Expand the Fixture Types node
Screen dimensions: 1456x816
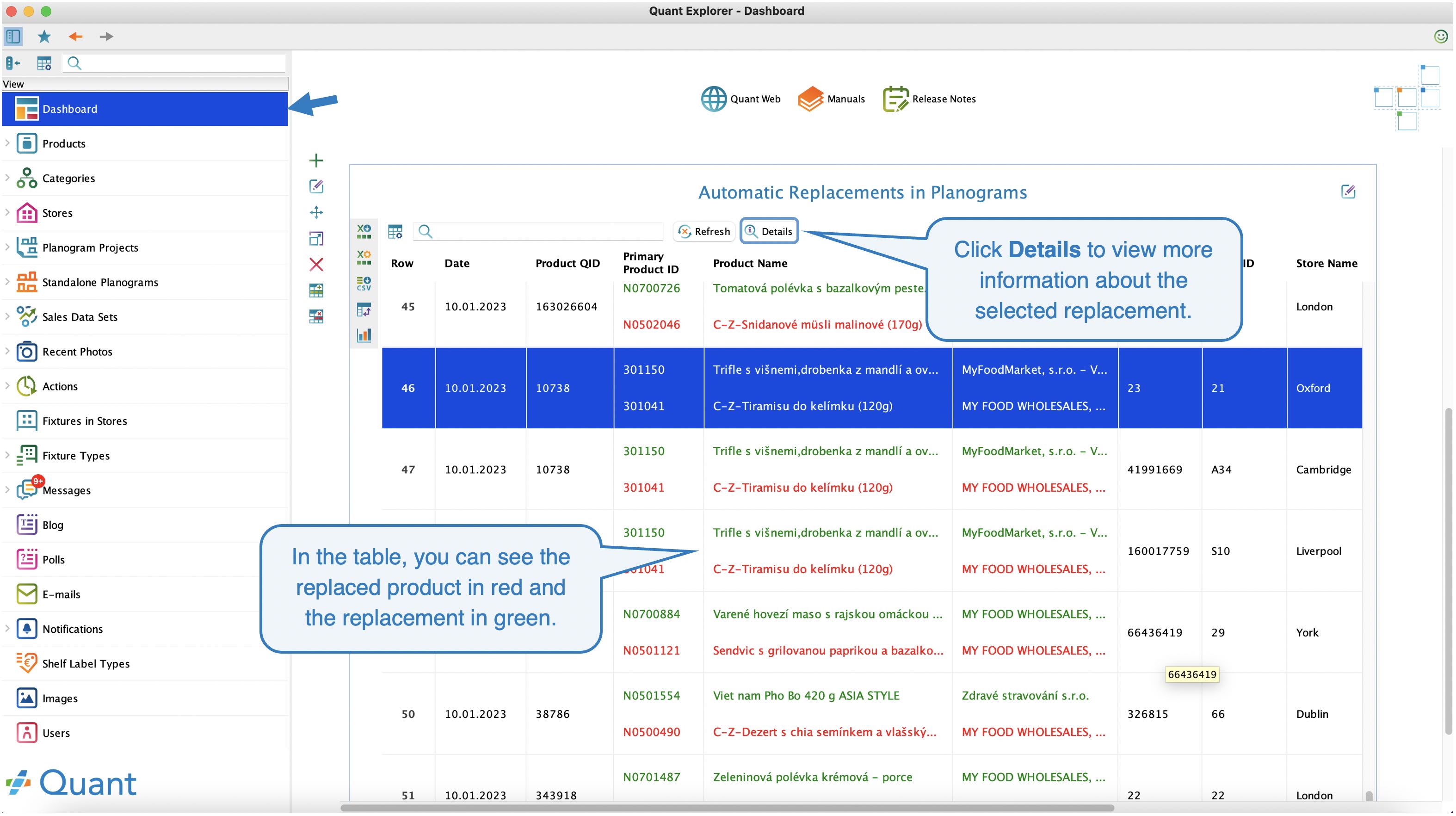pos(7,455)
